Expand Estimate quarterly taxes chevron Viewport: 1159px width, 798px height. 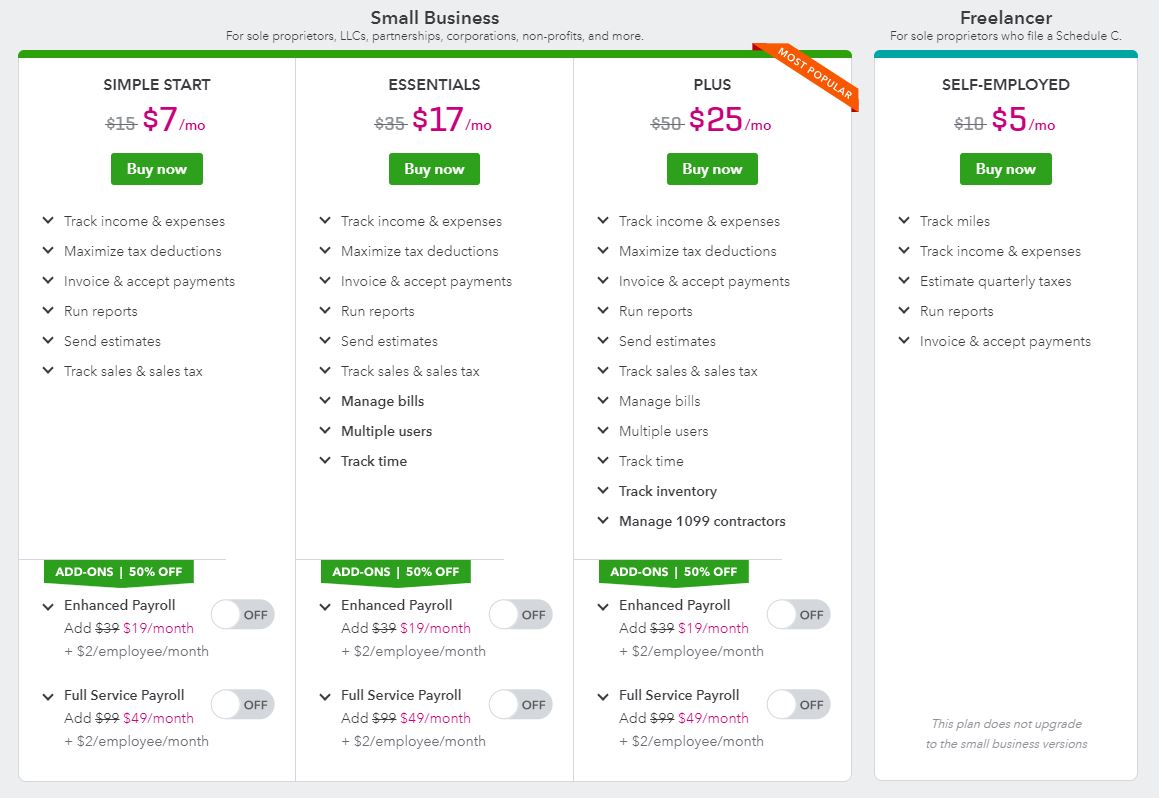point(904,281)
